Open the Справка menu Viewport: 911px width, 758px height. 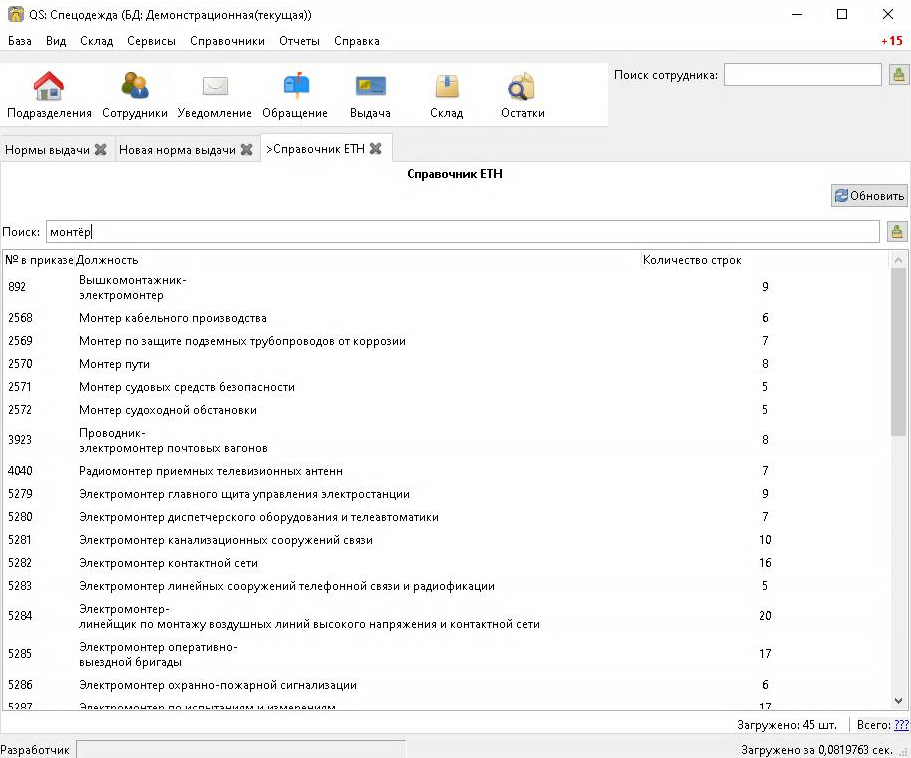[x=357, y=41]
